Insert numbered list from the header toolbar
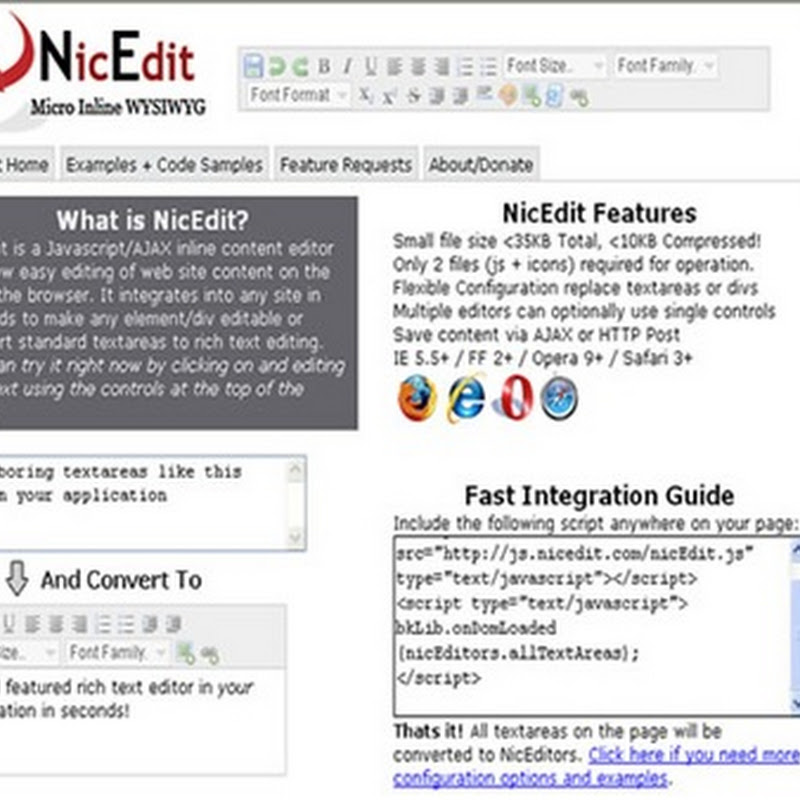Screen dimensions: 800x800 465,66
